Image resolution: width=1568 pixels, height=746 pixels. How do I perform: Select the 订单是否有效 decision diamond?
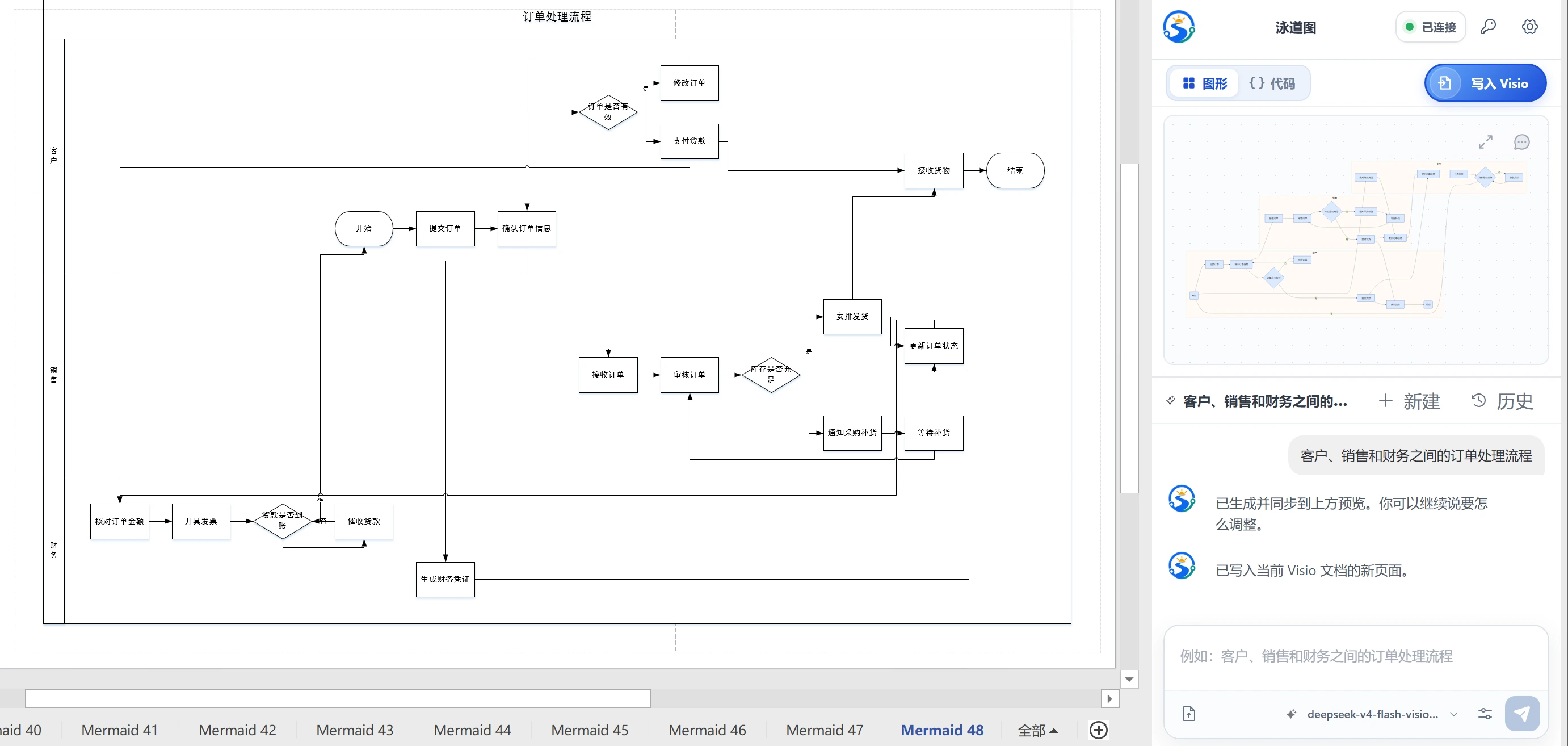(x=607, y=112)
